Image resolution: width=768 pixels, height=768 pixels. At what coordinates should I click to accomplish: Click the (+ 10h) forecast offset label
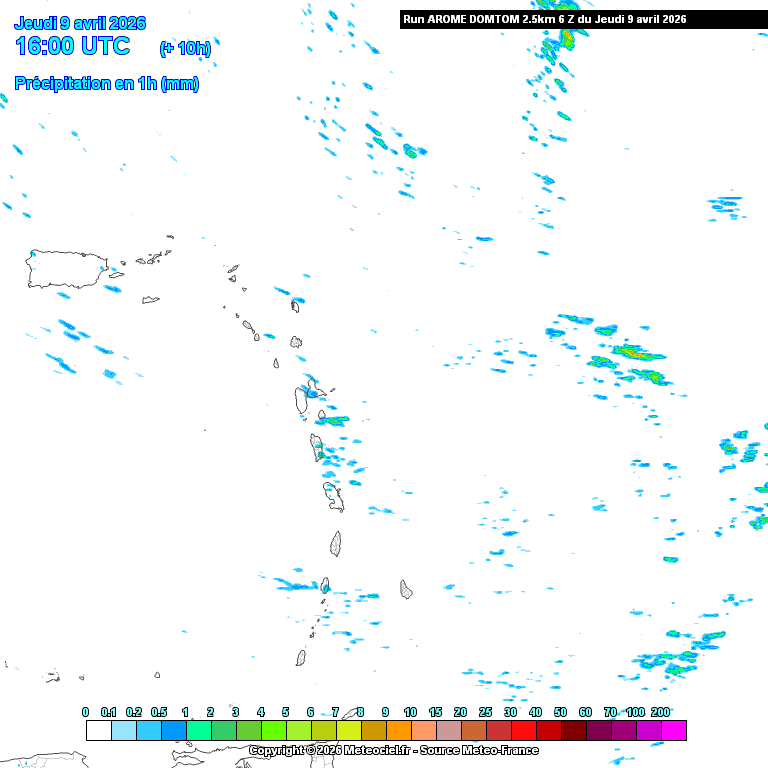(185, 48)
